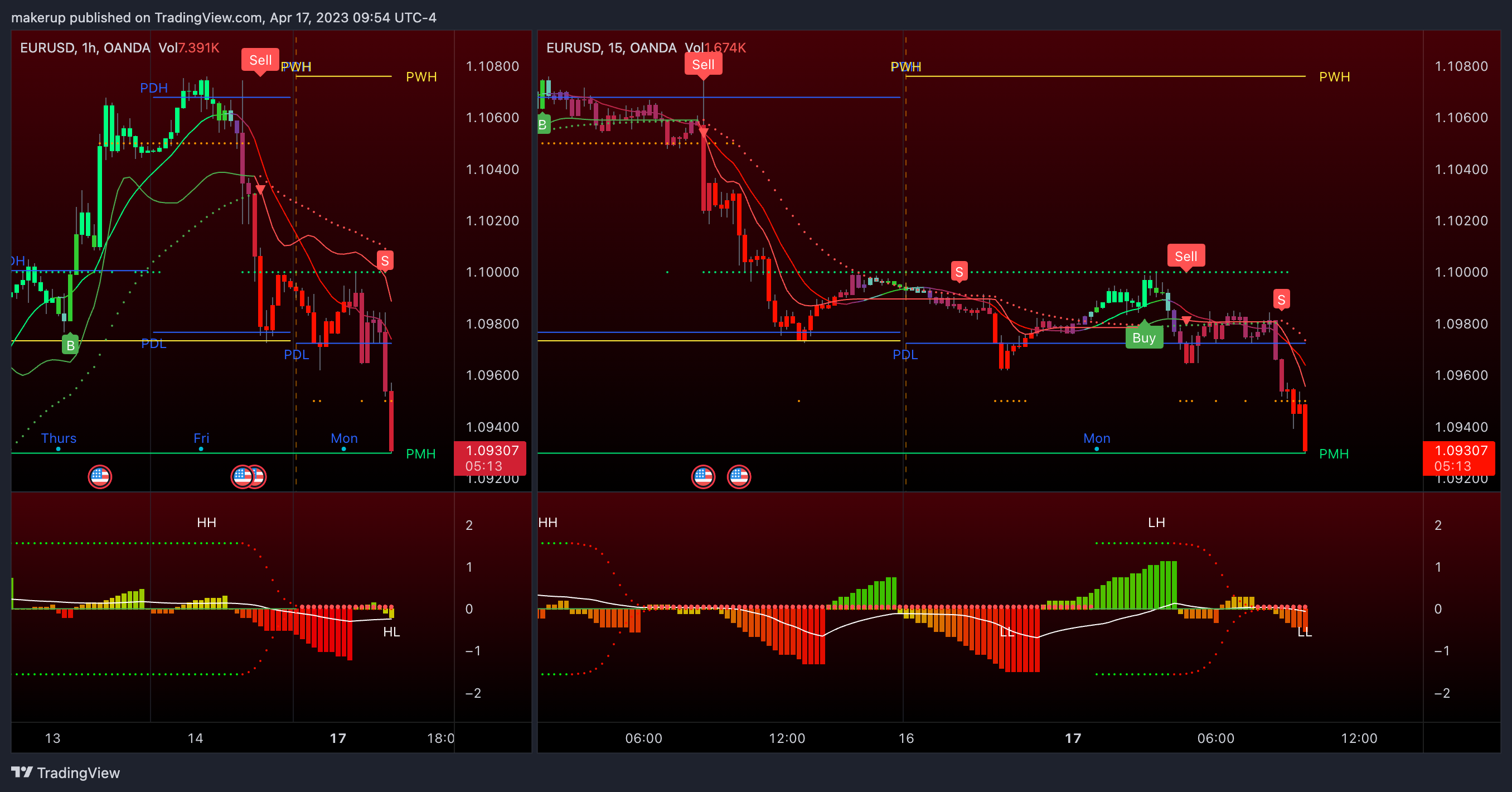1512x792 pixels.
Task: Click the Sell label beside 15-minute chart's Vol
Action: point(703,64)
